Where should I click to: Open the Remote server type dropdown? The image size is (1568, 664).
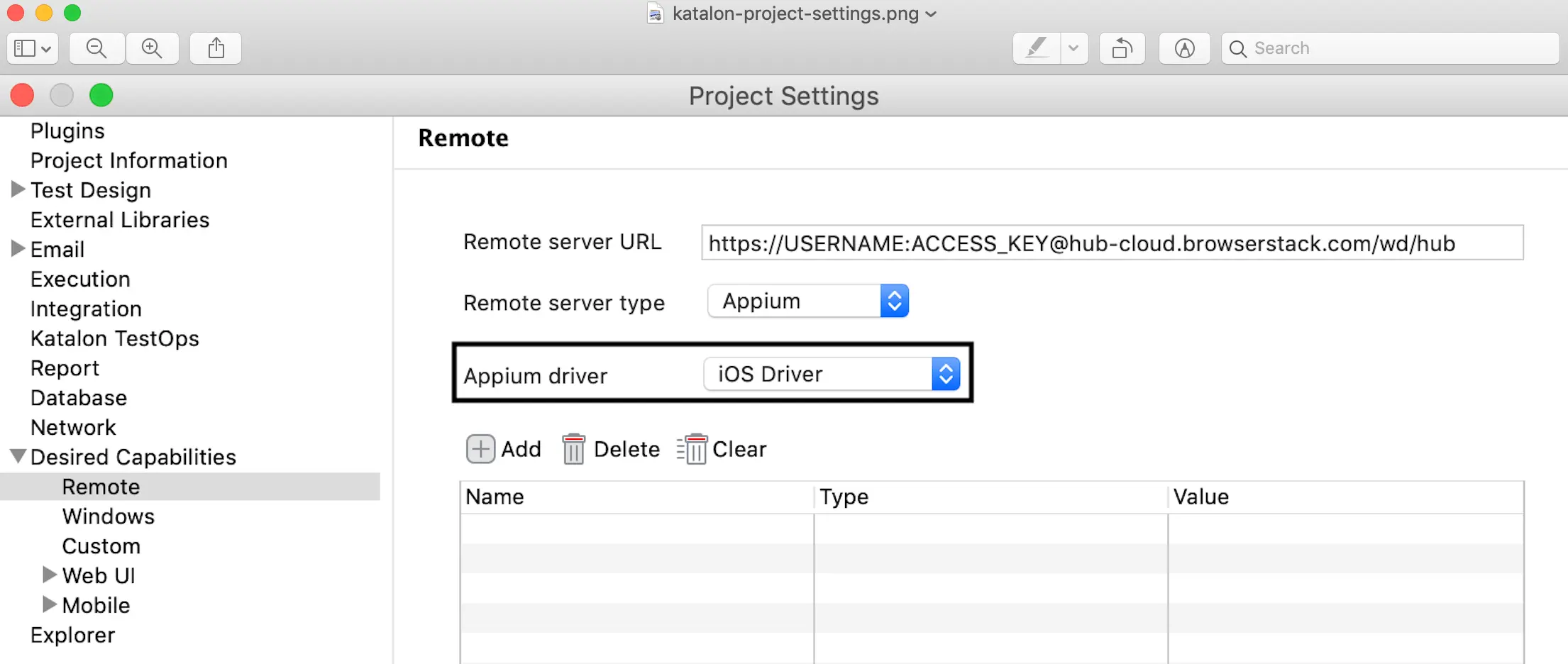tap(808, 301)
